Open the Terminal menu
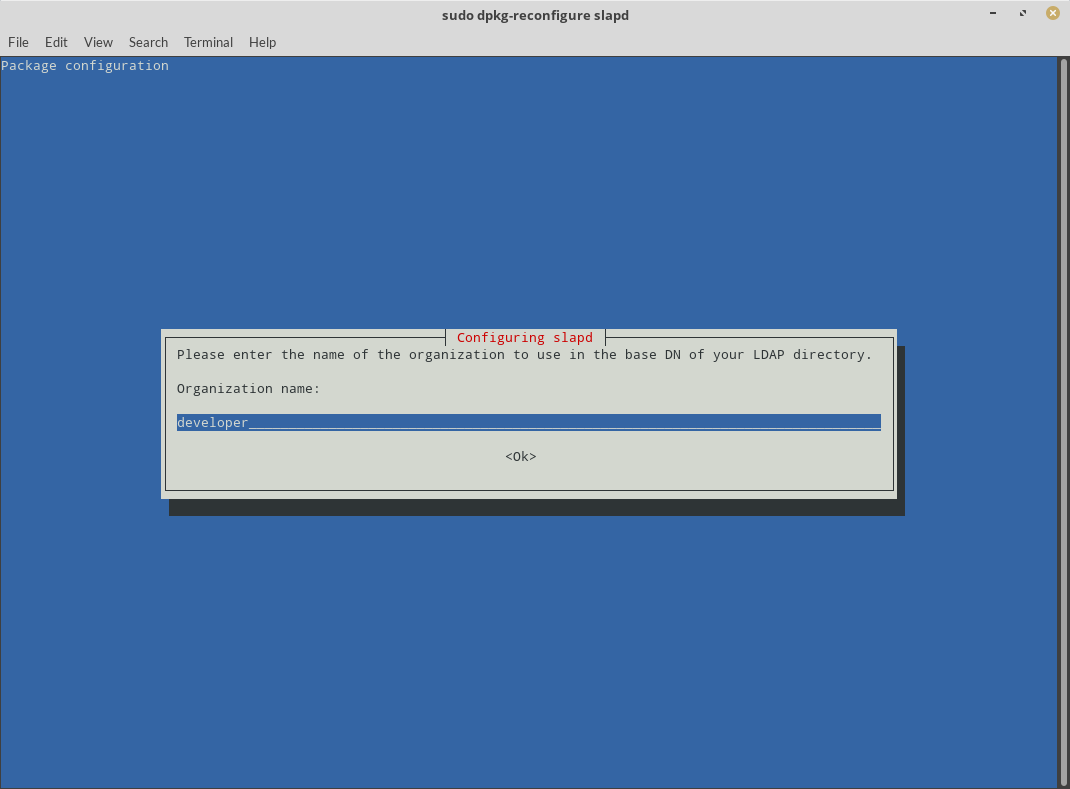This screenshot has width=1070, height=789. click(x=208, y=42)
